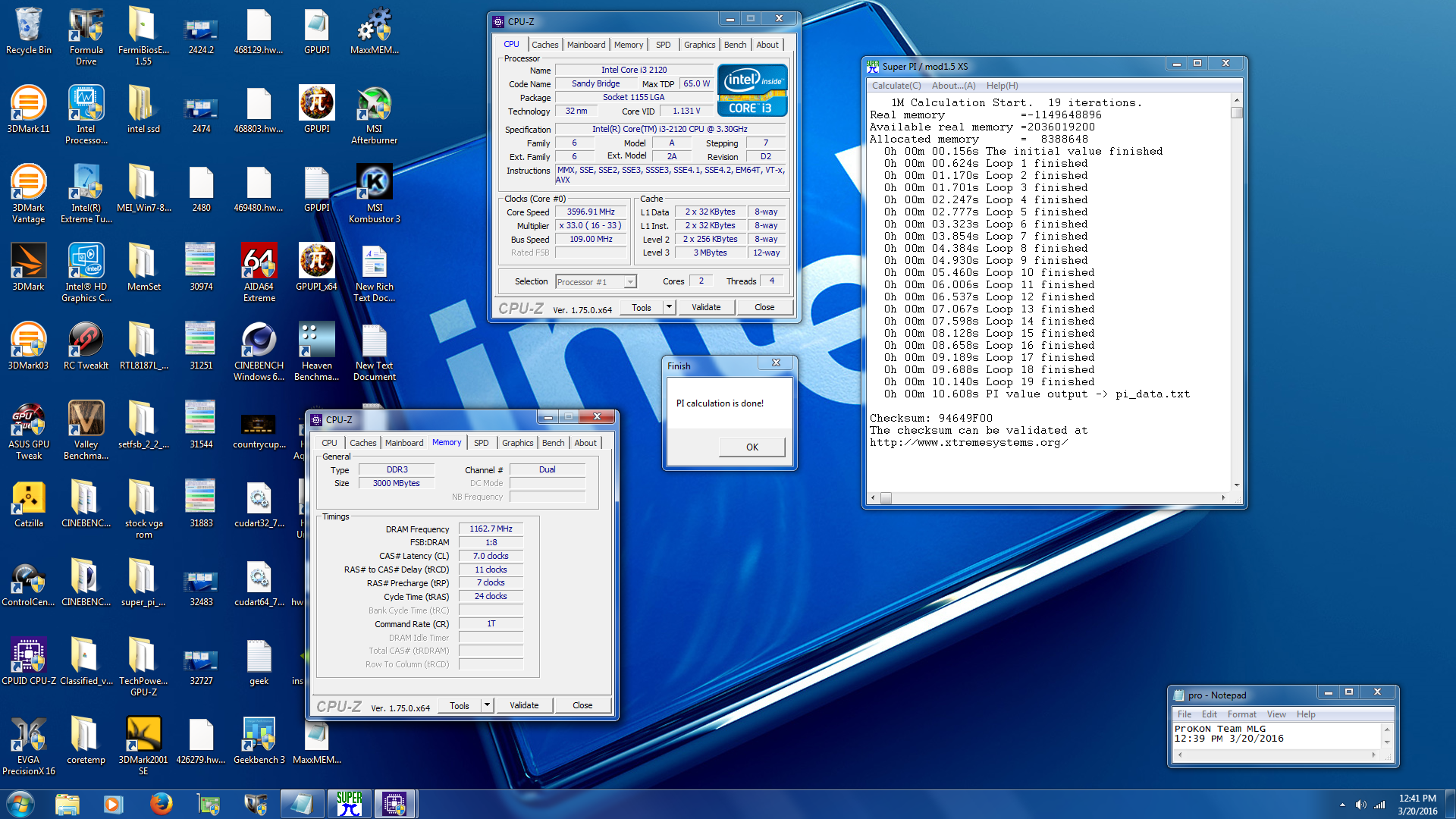Open About tab in lower CPU-Z window
The width and height of the screenshot is (1456, 819).
tap(585, 443)
